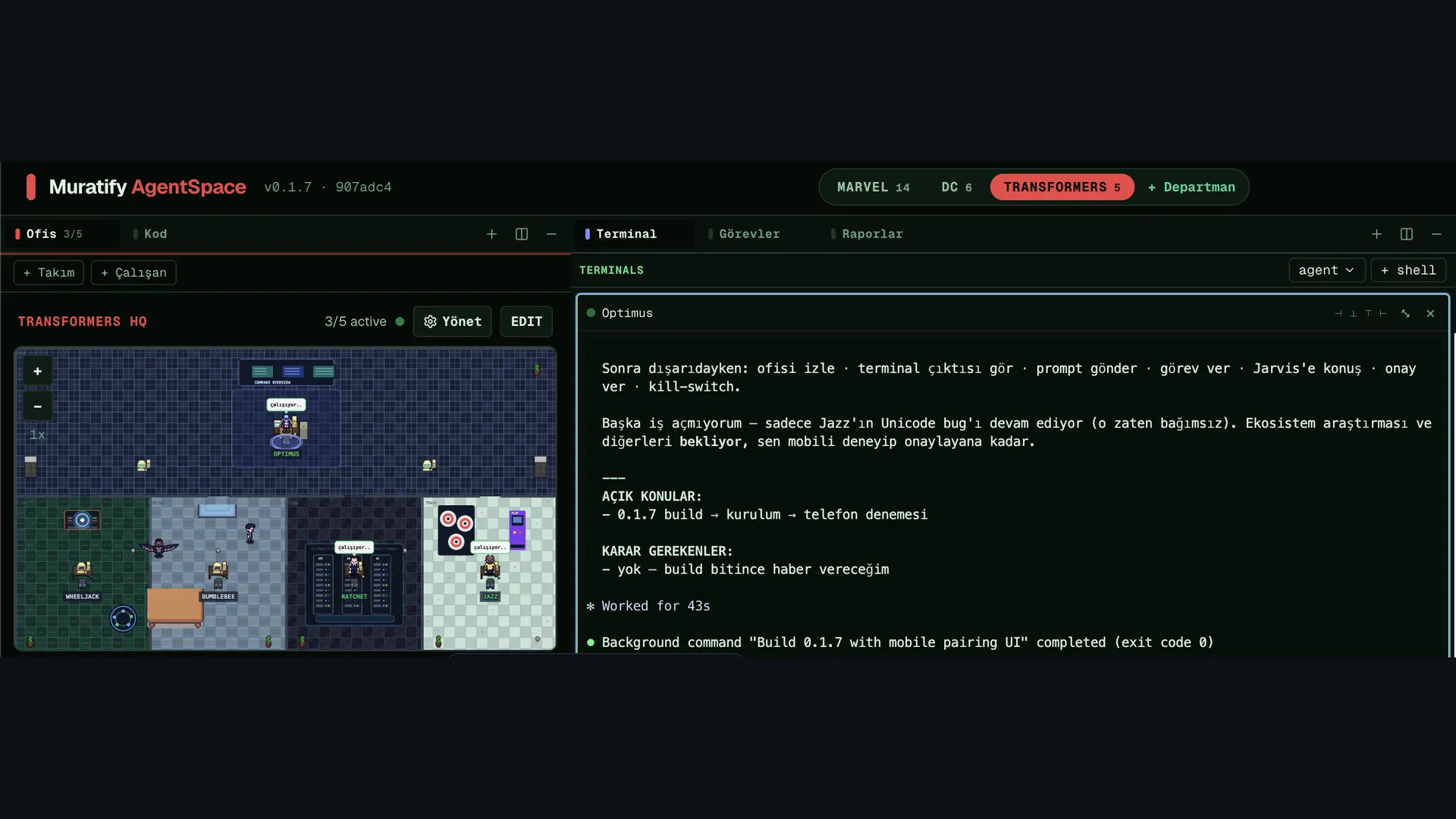Screen dimensions: 1456x819
Task: Click the Background command completed line
Action: coord(908,642)
